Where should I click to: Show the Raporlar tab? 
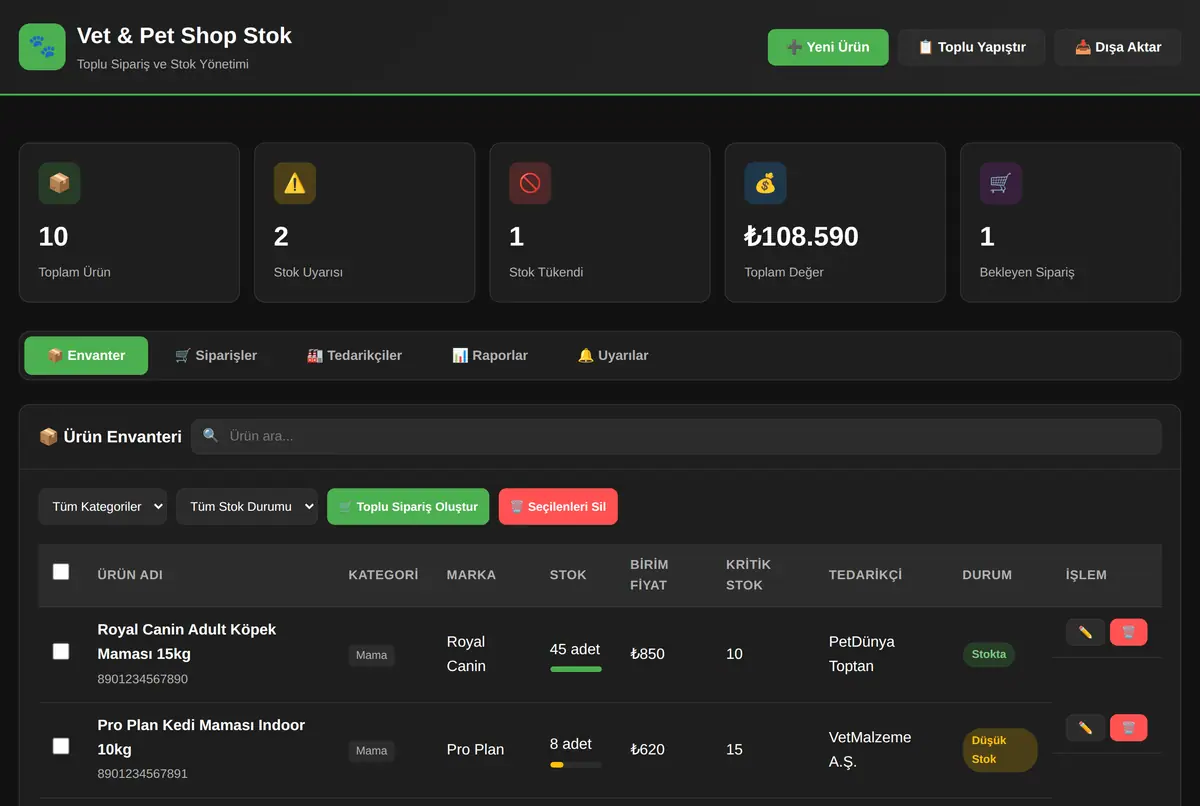tap(490, 356)
